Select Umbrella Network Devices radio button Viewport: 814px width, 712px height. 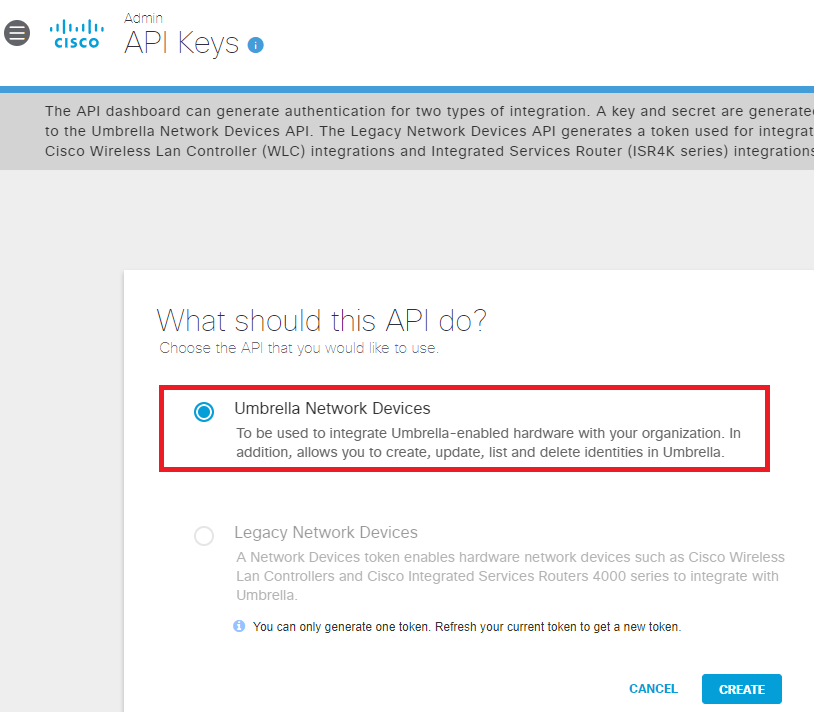click(204, 412)
